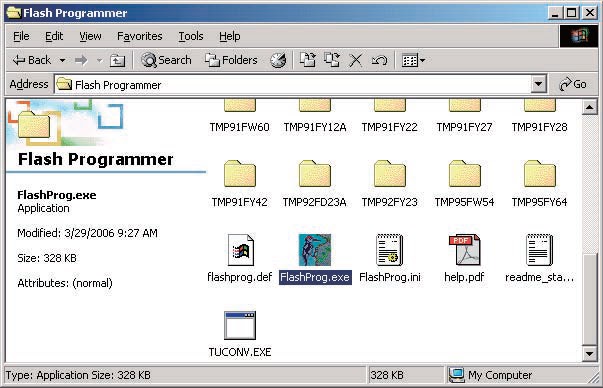Click the Go button

pos(573,84)
